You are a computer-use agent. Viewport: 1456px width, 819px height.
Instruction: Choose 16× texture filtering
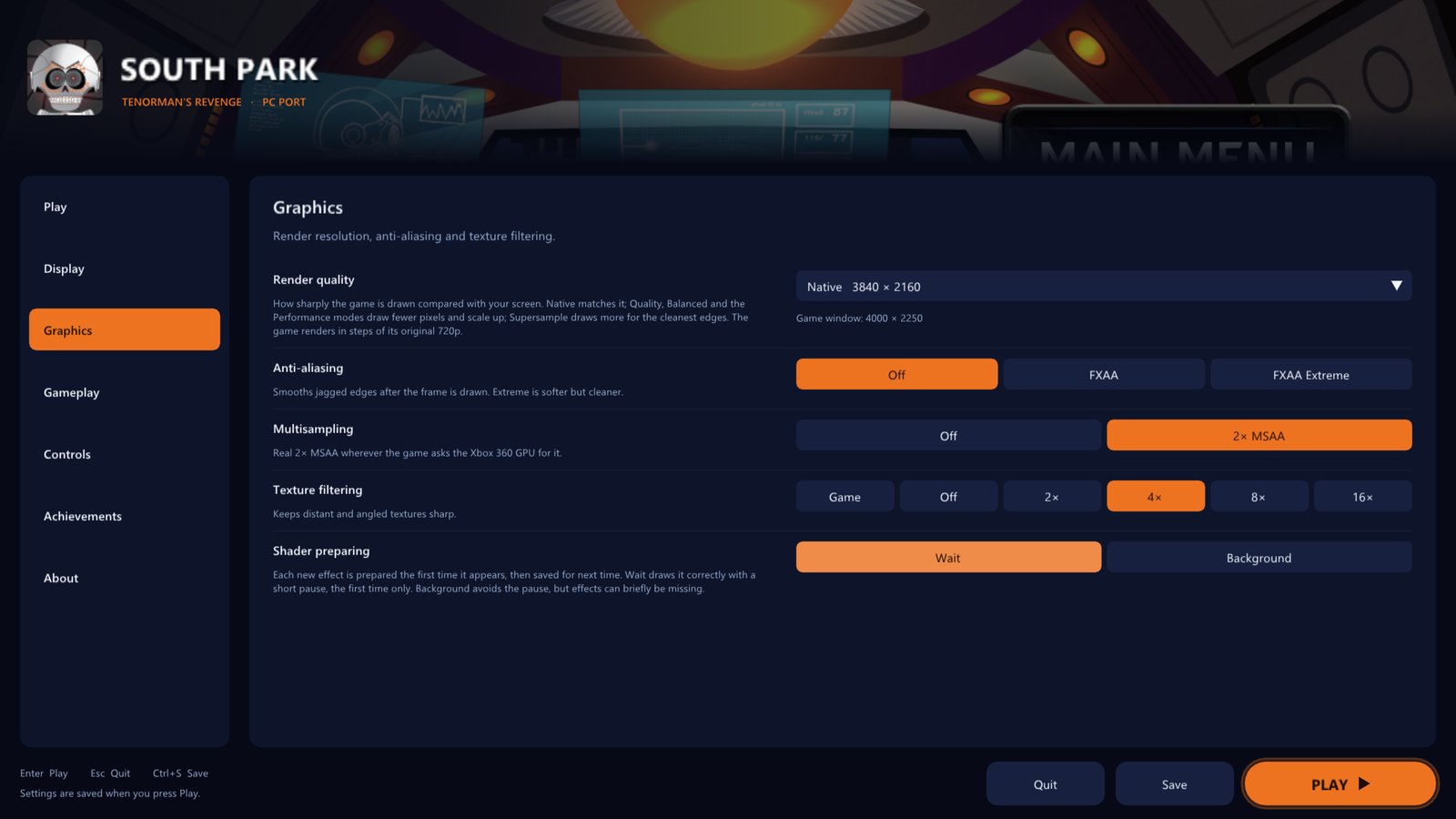pyautogui.click(x=1363, y=496)
